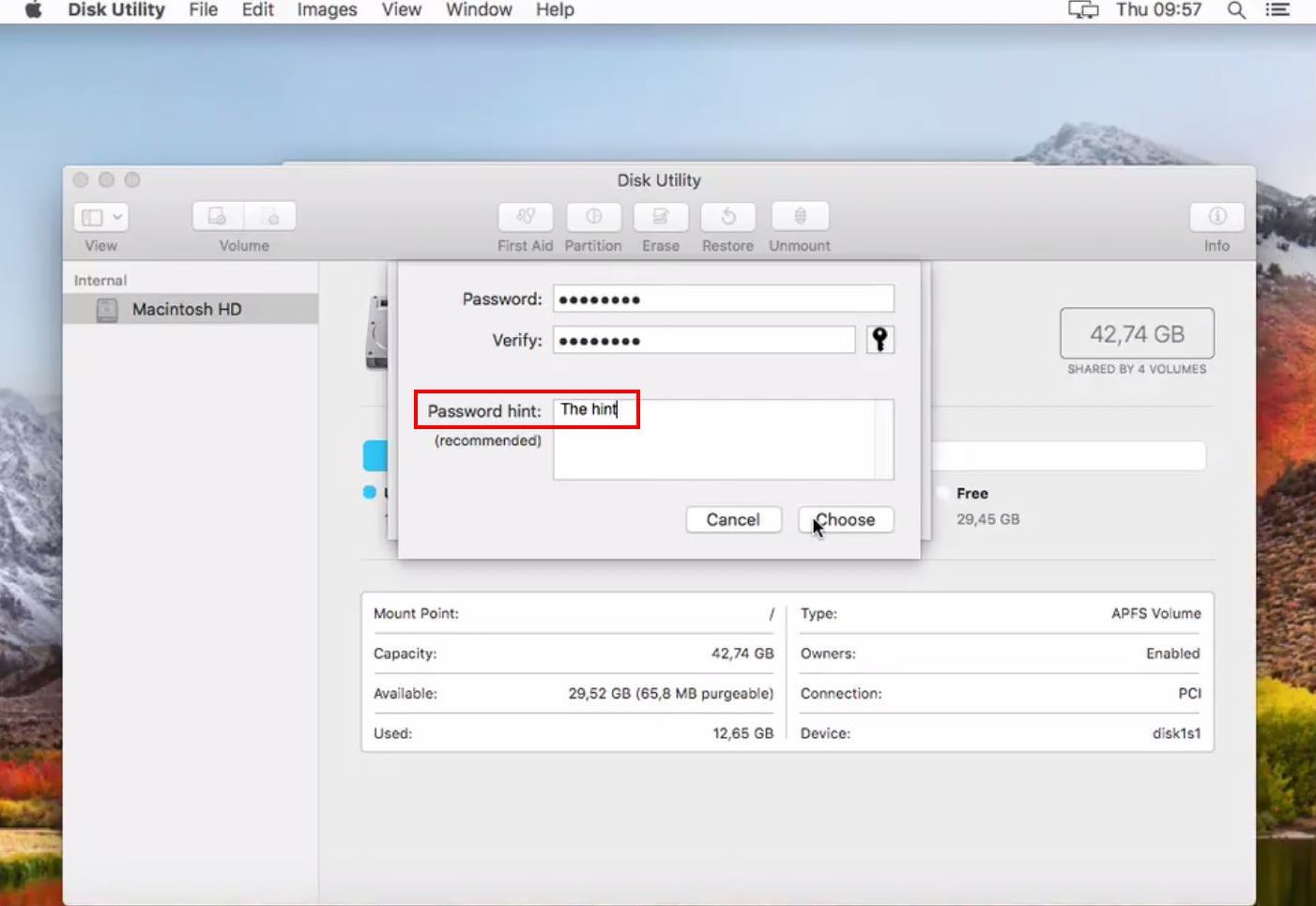Click the Restore toolbar icon
The image size is (1316, 906).
click(x=728, y=217)
